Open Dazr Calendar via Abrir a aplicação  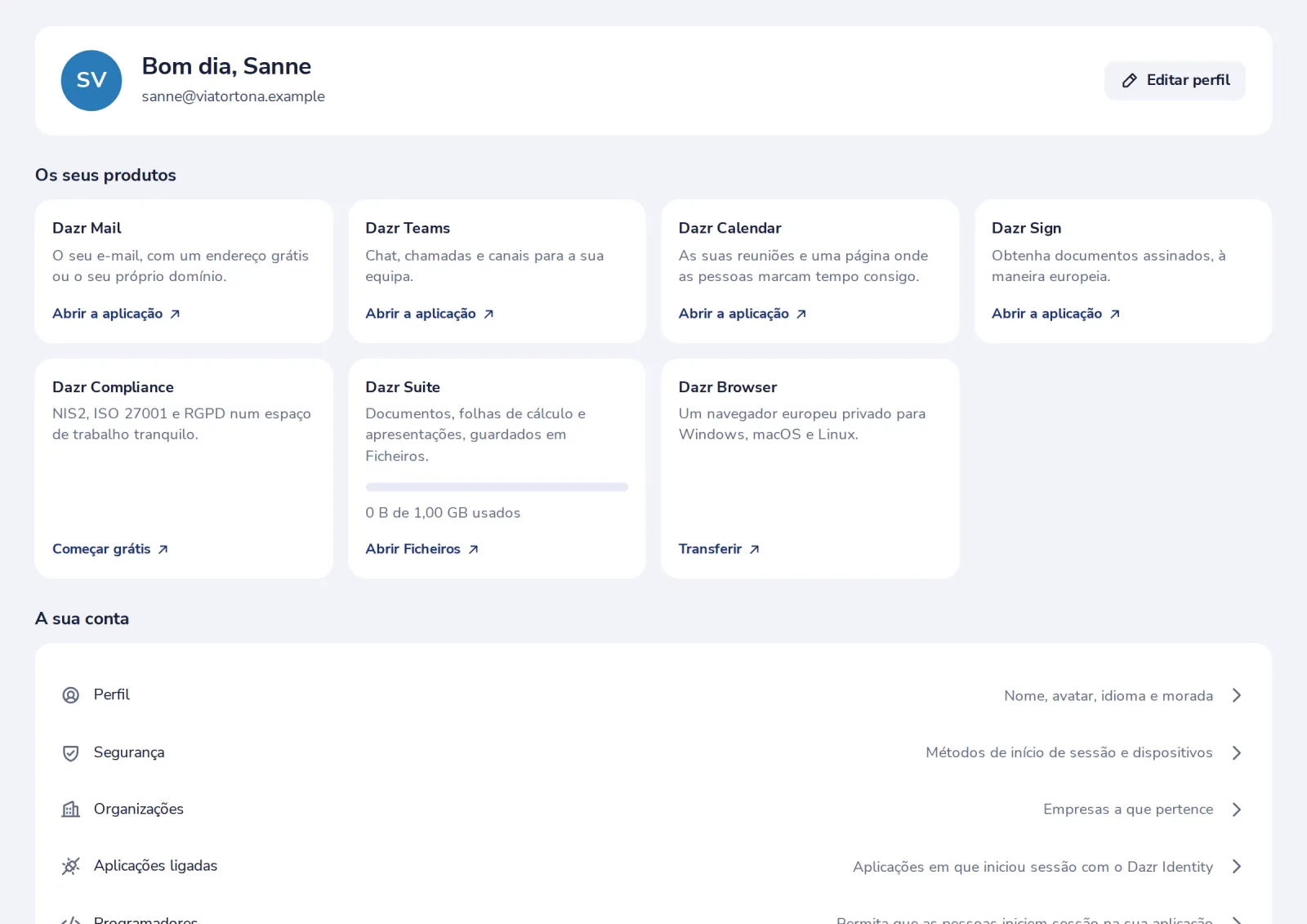pos(743,314)
